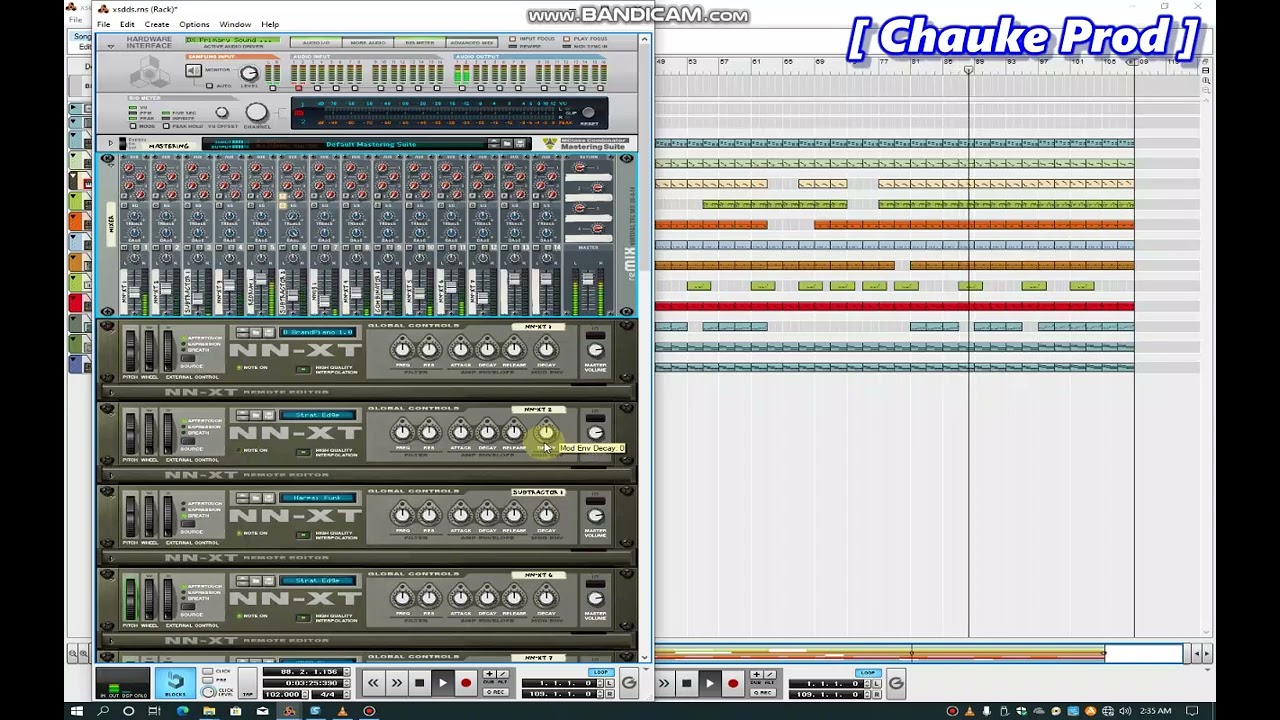Viewport: 1280px width, 720px height.
Task: Click the More Audio button
Action: tap(368, 43)
